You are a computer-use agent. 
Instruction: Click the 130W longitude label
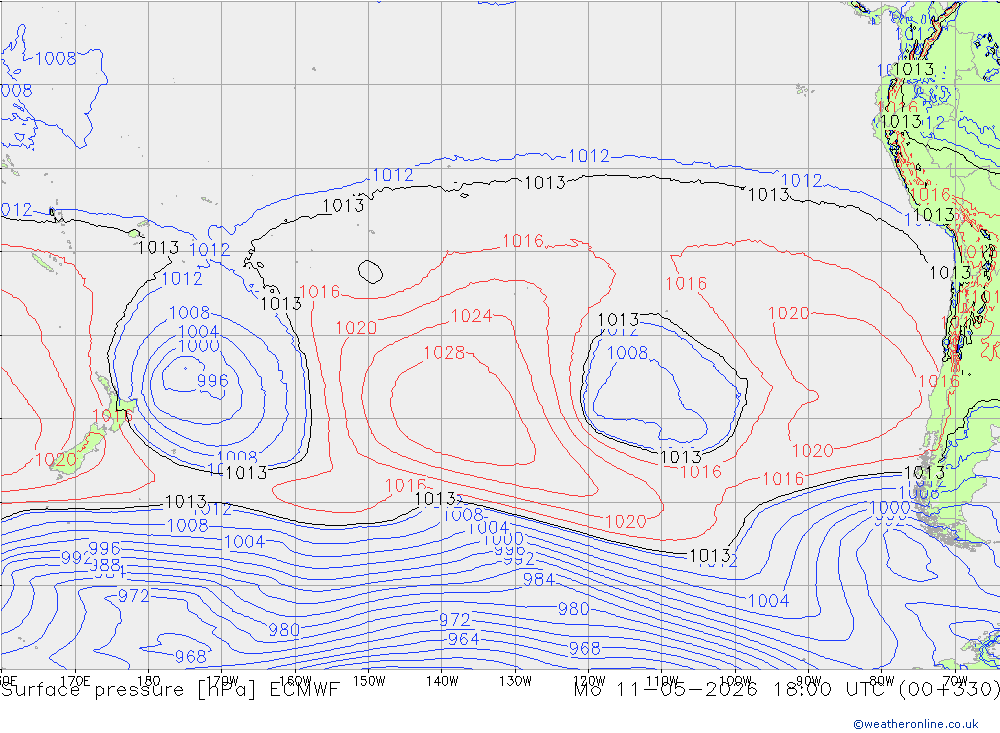(x=515, y=681)
